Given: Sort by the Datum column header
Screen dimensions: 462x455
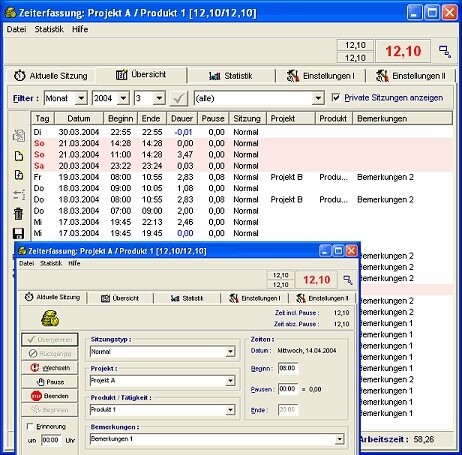Looking at the screenshot, I should [79, 118].
